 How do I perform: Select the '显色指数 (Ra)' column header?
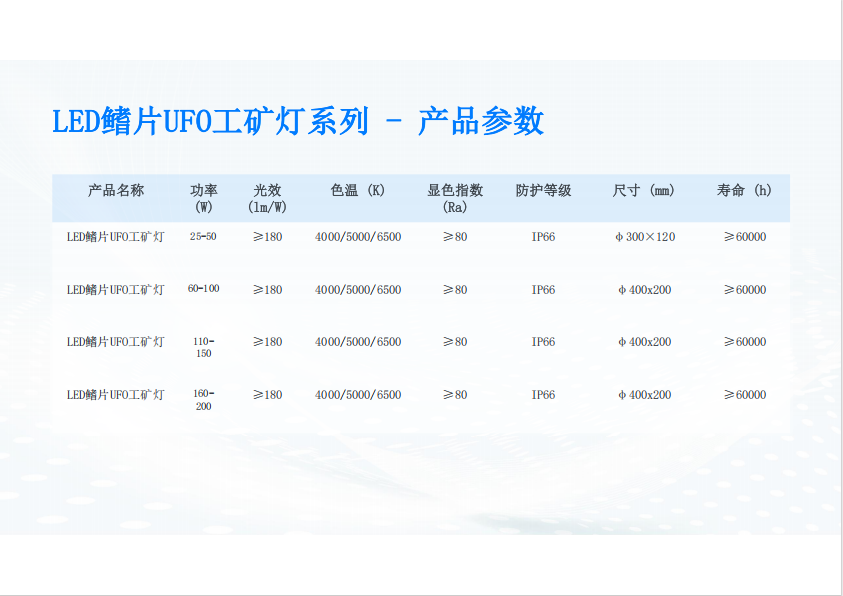pos(455,198)
